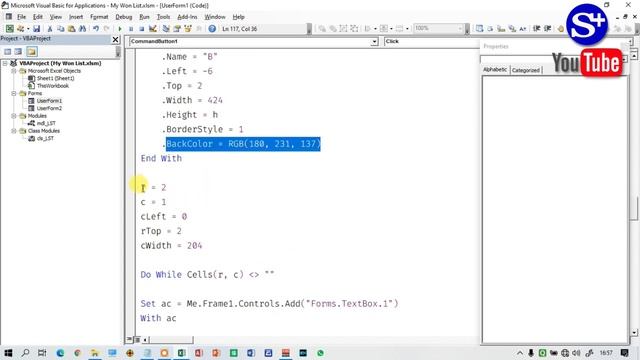Open the Tools menu
Image resolution: width=640 pixels, height=360 pixels.
pos(163,17)
